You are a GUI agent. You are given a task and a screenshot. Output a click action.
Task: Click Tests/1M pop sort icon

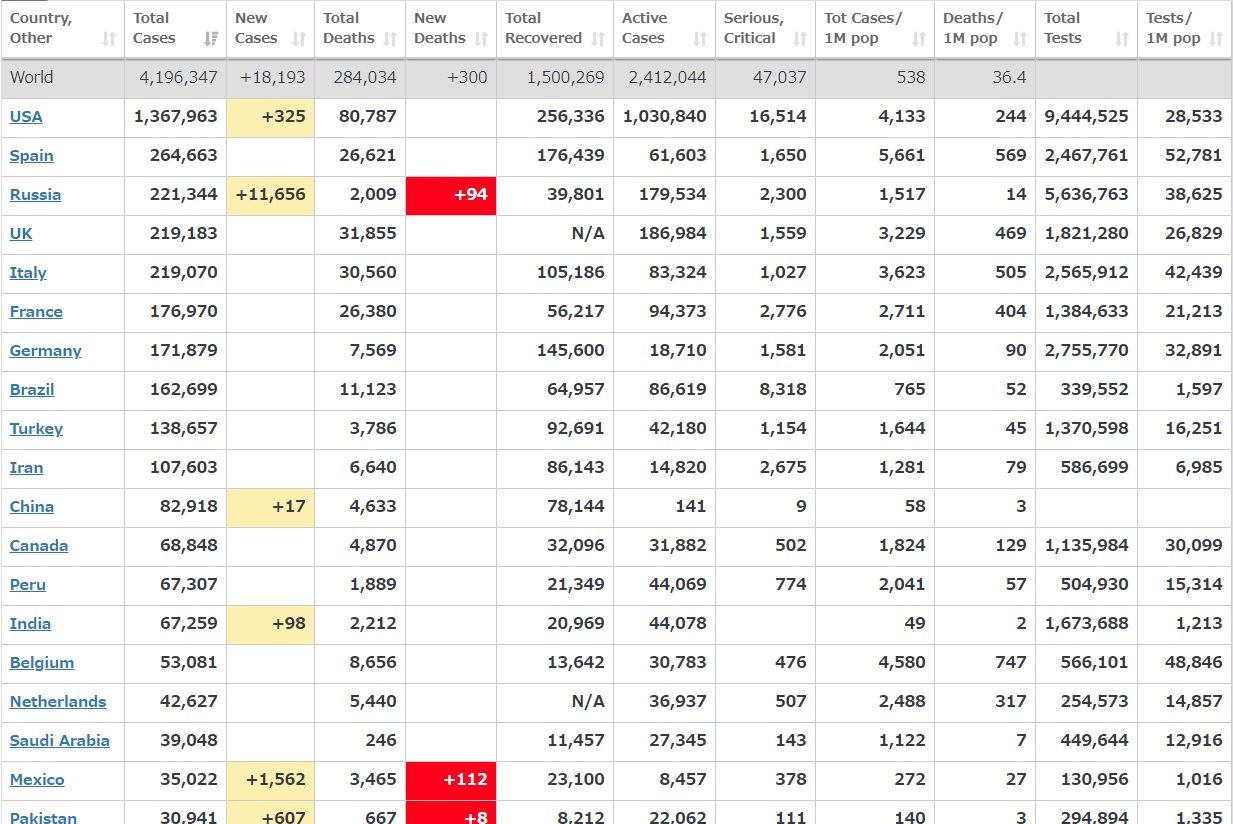[x=1216, y=39]
